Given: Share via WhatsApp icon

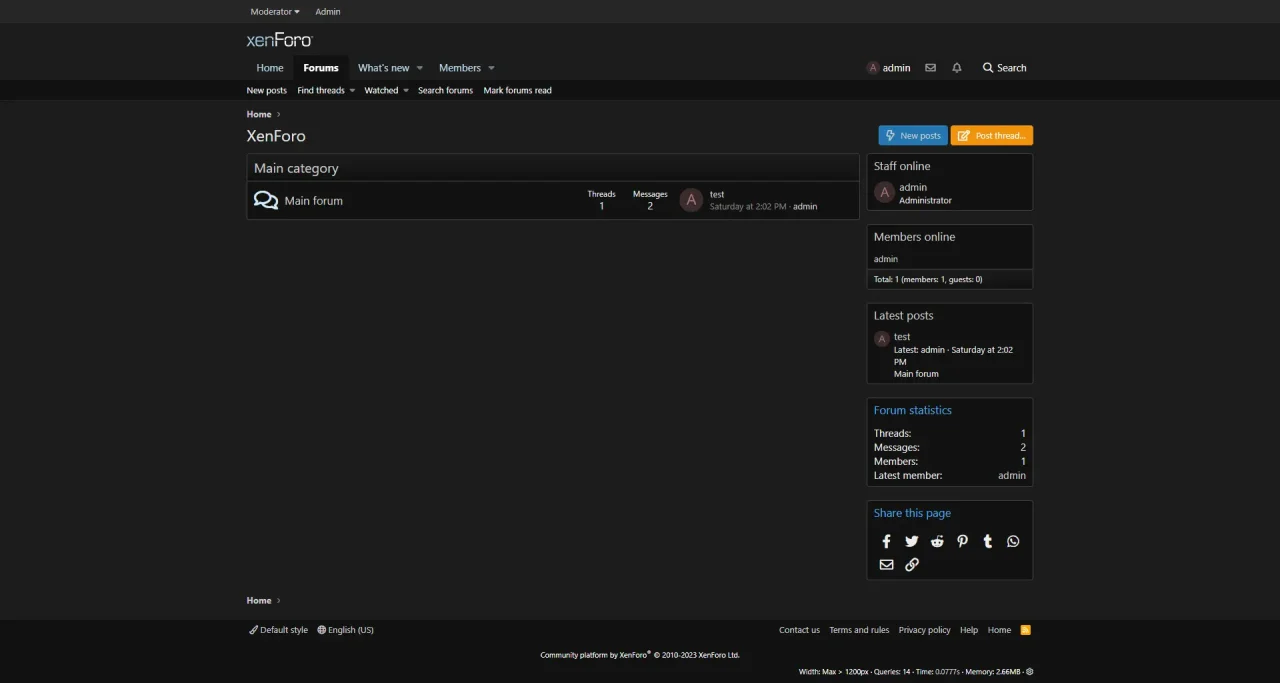Looking at the screenshot, I should [1013, 541].
